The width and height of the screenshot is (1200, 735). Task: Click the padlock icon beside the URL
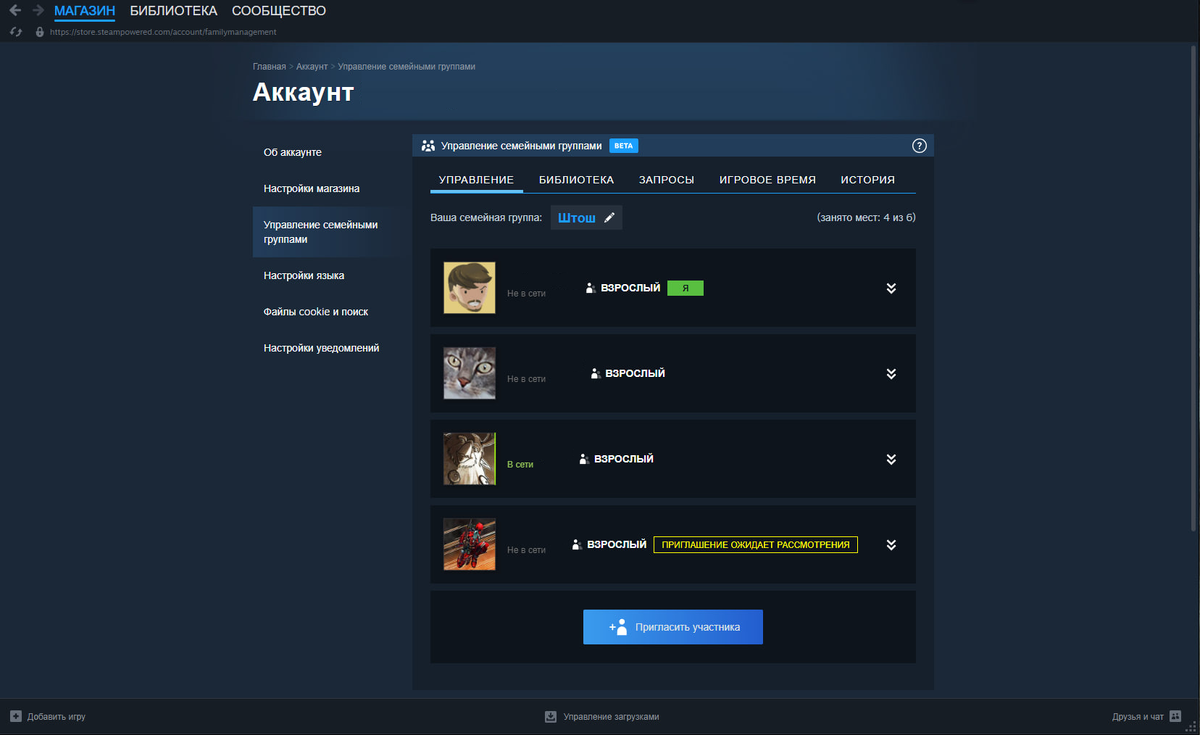40,32
